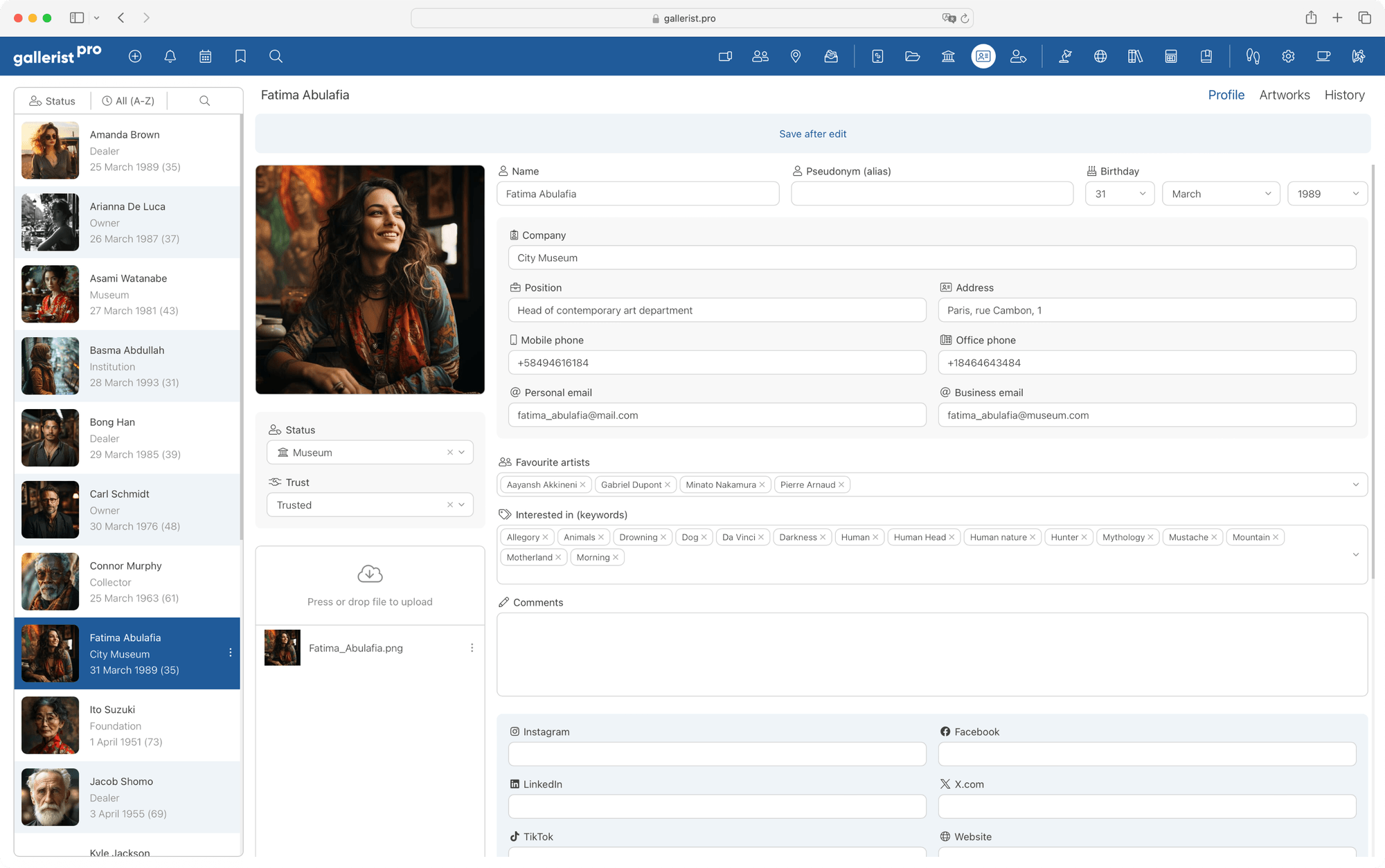The width and height of the screenshot is (1385, 868).
Task: Open the History tab
Action: click(1344, 95)
